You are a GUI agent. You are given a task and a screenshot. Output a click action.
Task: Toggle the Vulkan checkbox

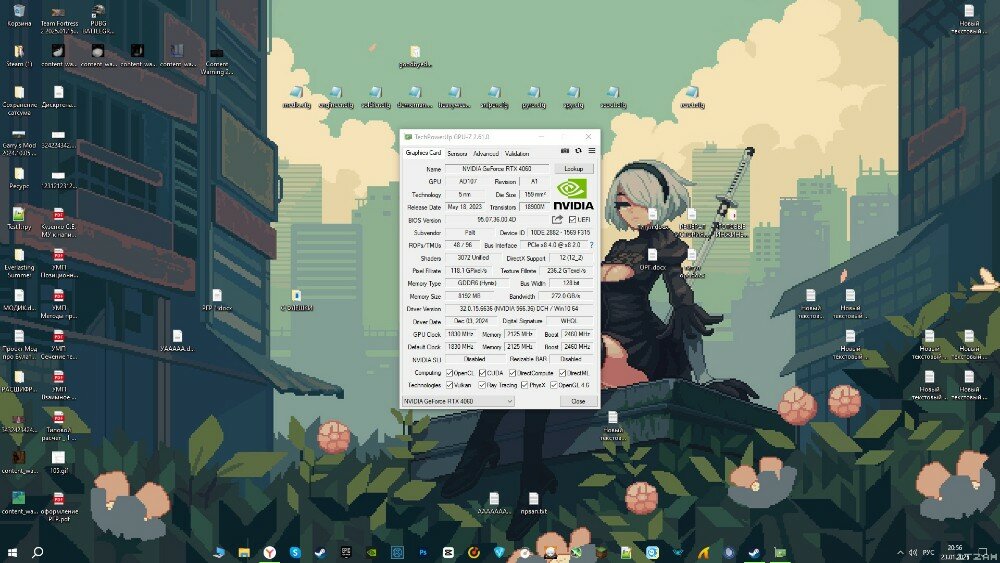(449, 385)
